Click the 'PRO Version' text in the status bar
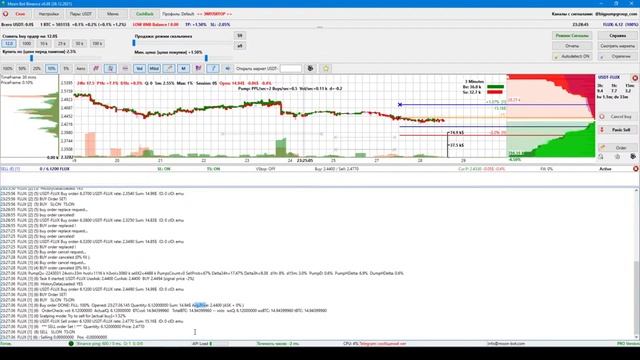The image size is (640, 360). (x=627, y=344)
